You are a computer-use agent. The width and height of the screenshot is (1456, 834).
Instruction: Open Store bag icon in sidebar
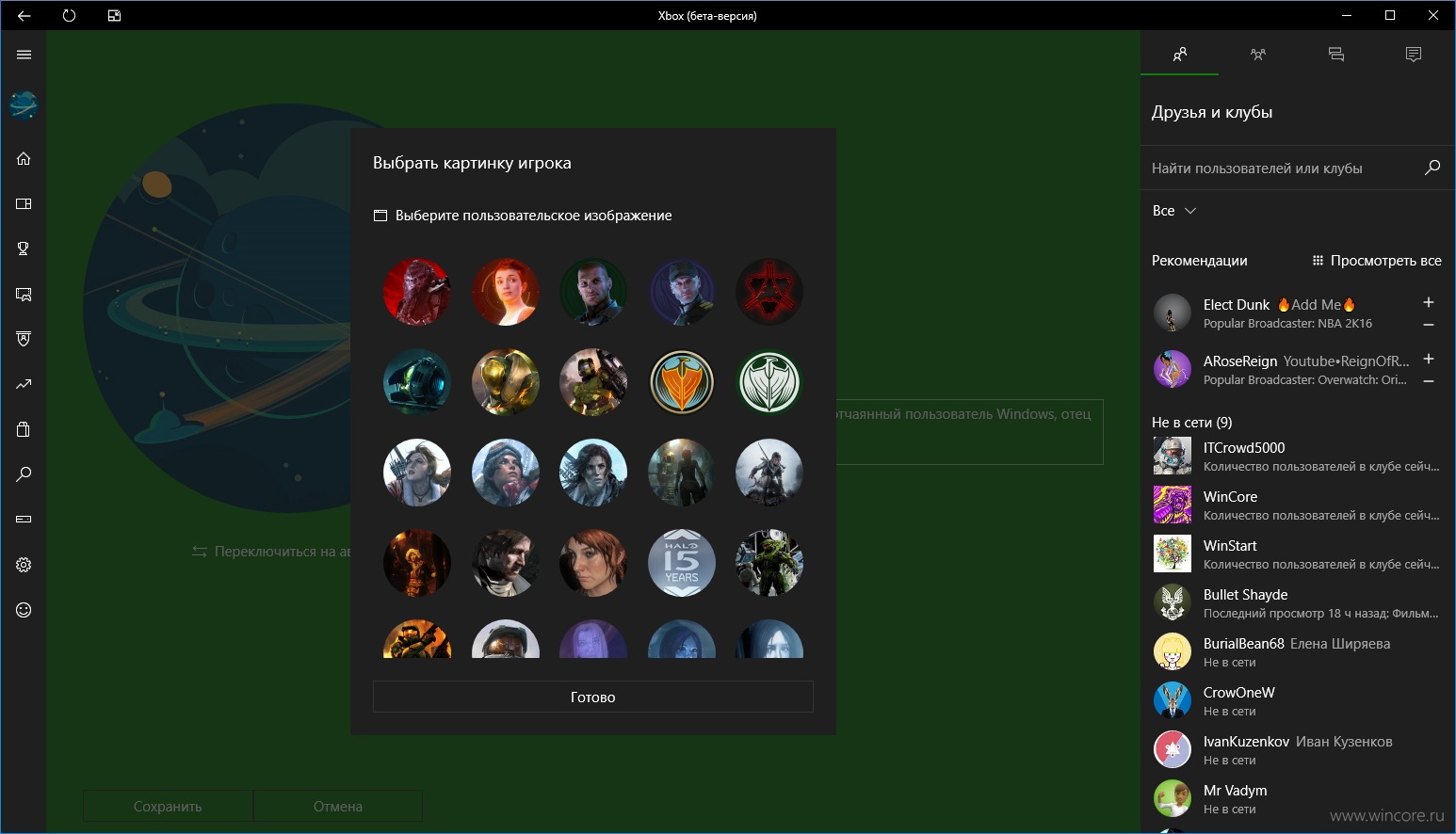(24, 429)
